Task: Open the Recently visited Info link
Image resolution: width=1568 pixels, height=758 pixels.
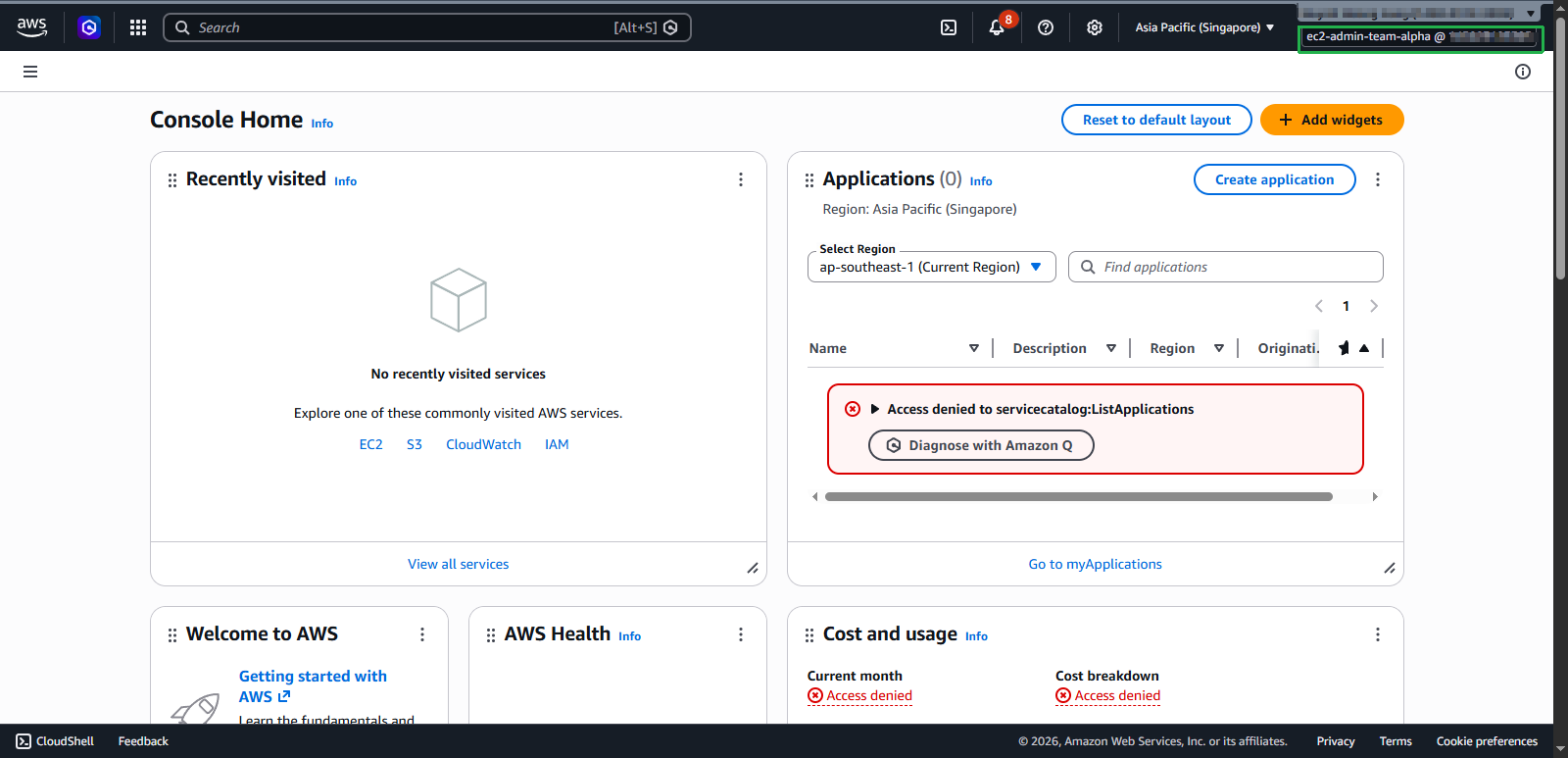Action: point(346,181)
